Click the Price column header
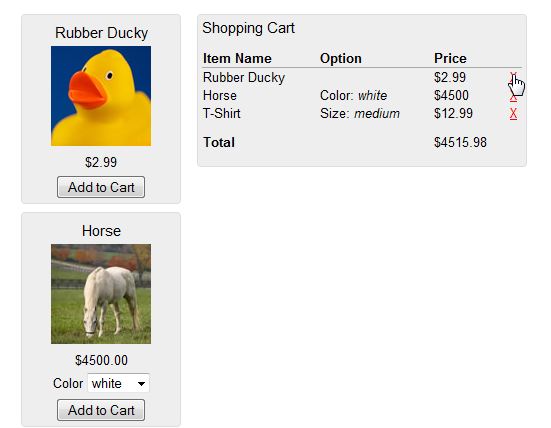Screen dimensions: 551x428 [x=450, y=58]
